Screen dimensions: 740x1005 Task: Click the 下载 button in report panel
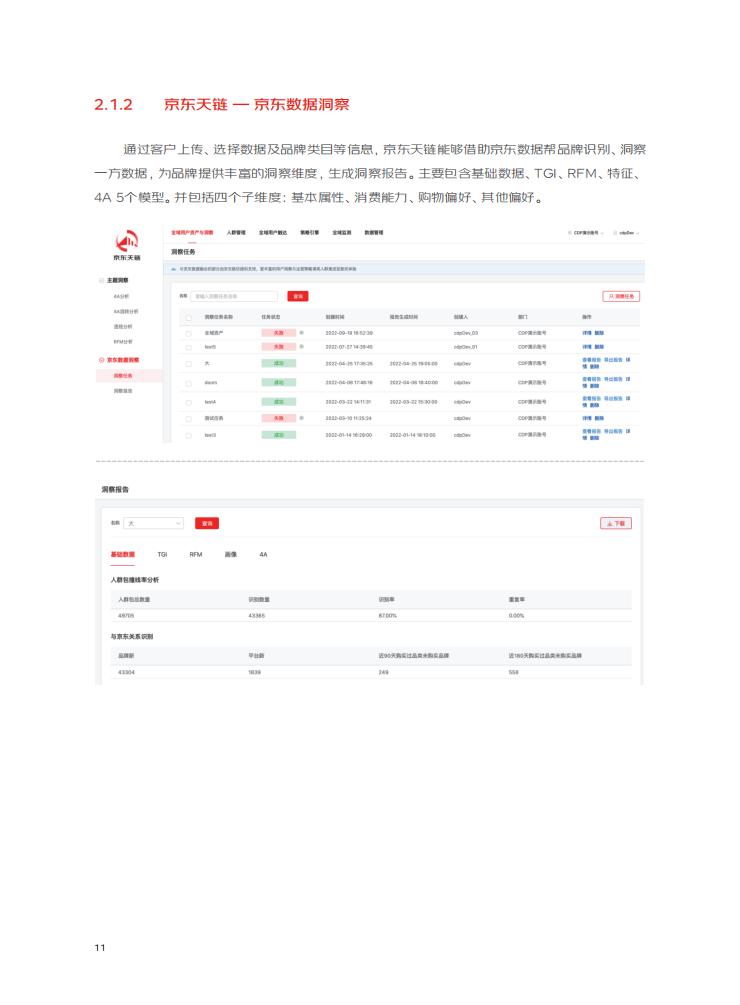(616, 523)
